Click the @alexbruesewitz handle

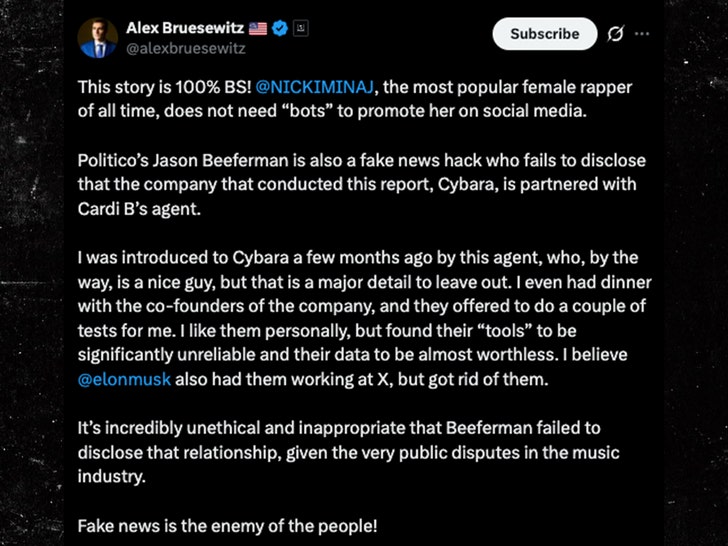[x=185, y=47]
